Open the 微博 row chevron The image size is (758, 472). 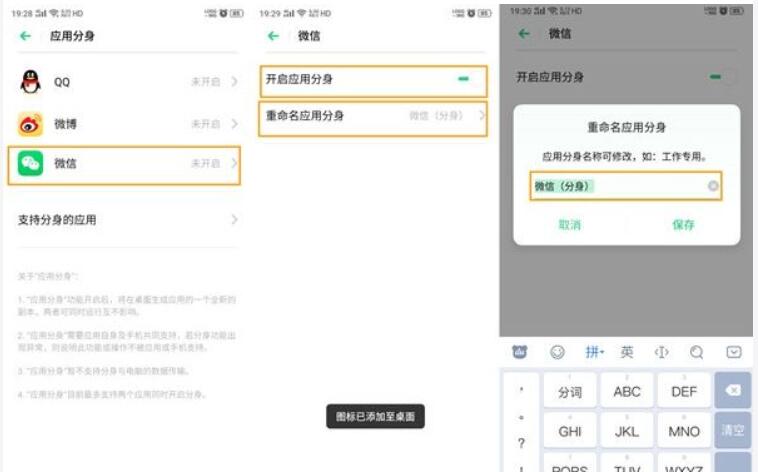pyautogui.click(x=234, y=124)
